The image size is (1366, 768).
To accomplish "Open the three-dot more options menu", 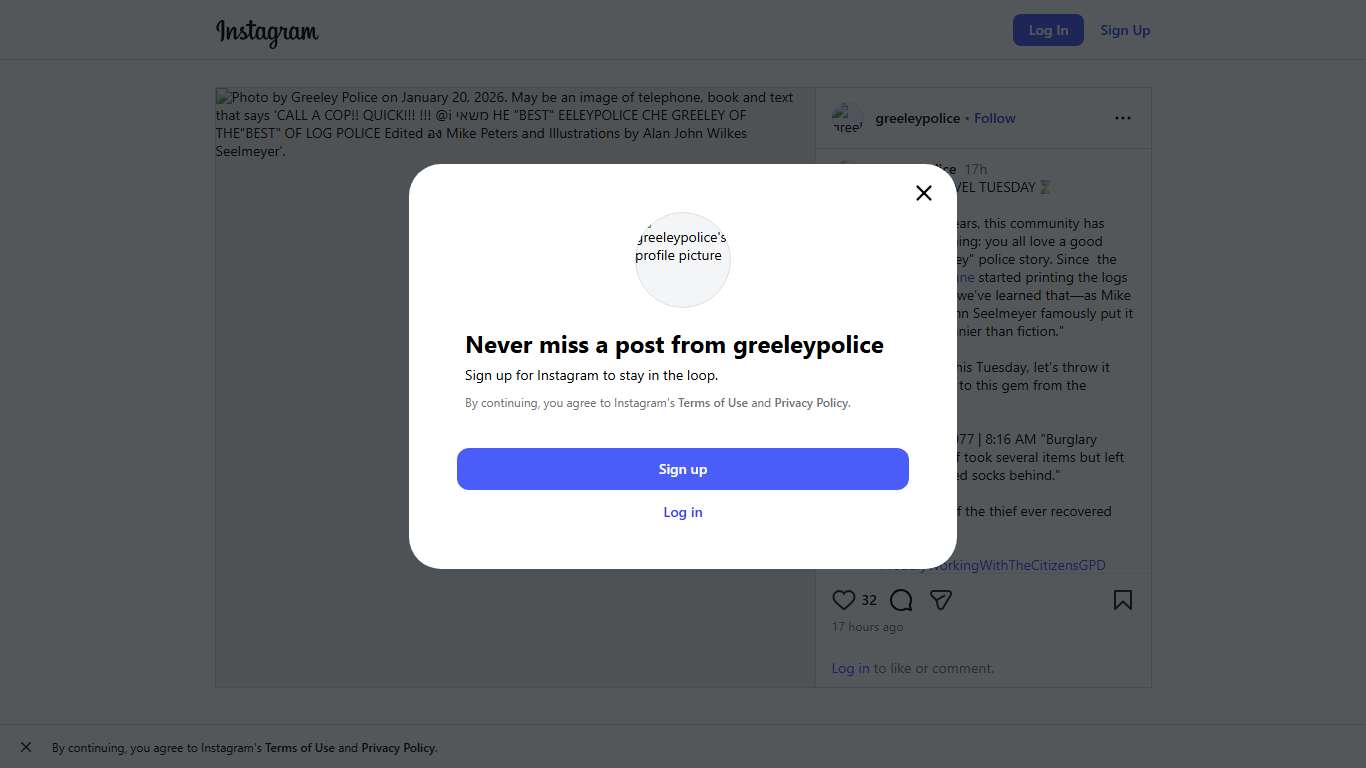I will pyautogui.click(x=1123, y=118).
